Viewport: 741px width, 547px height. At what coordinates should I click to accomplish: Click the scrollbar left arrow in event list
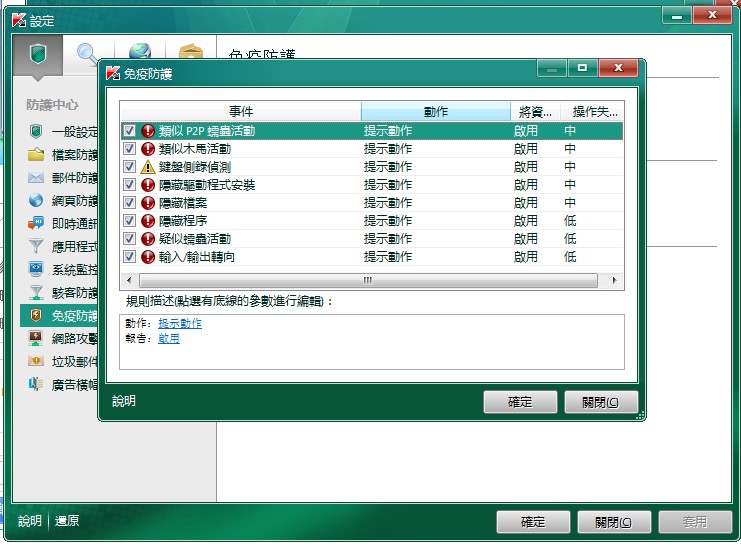[x=129, y=280]
